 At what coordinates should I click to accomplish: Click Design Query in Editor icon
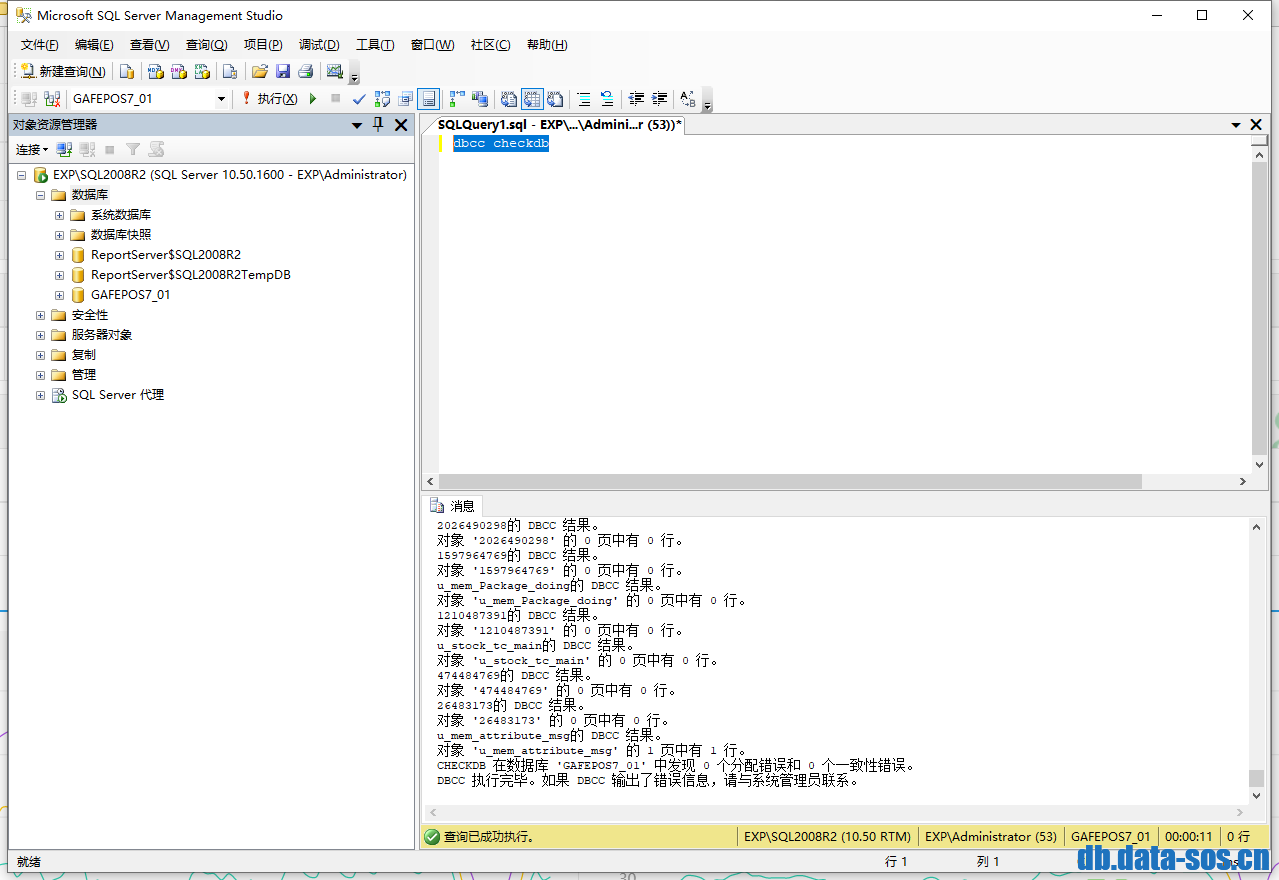tap(405, 99)
